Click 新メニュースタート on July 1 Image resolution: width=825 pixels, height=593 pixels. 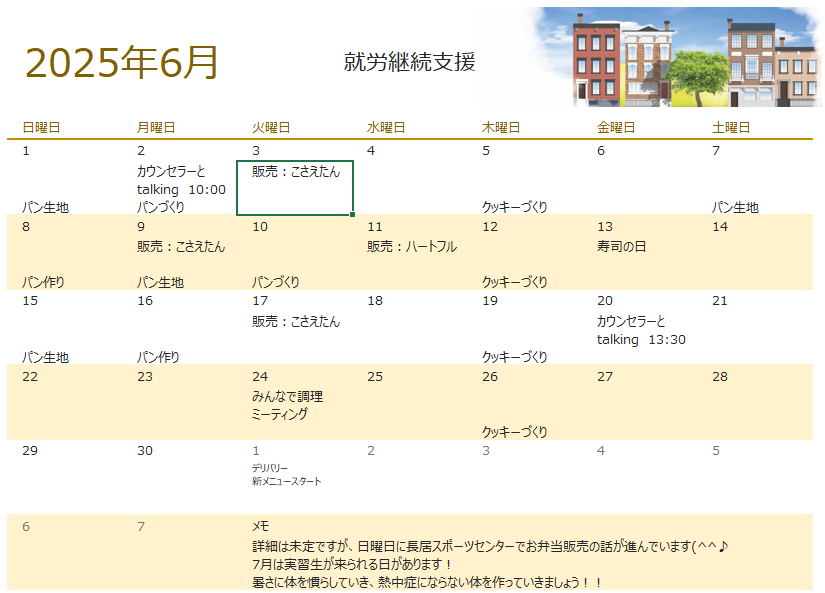[287, 481]
